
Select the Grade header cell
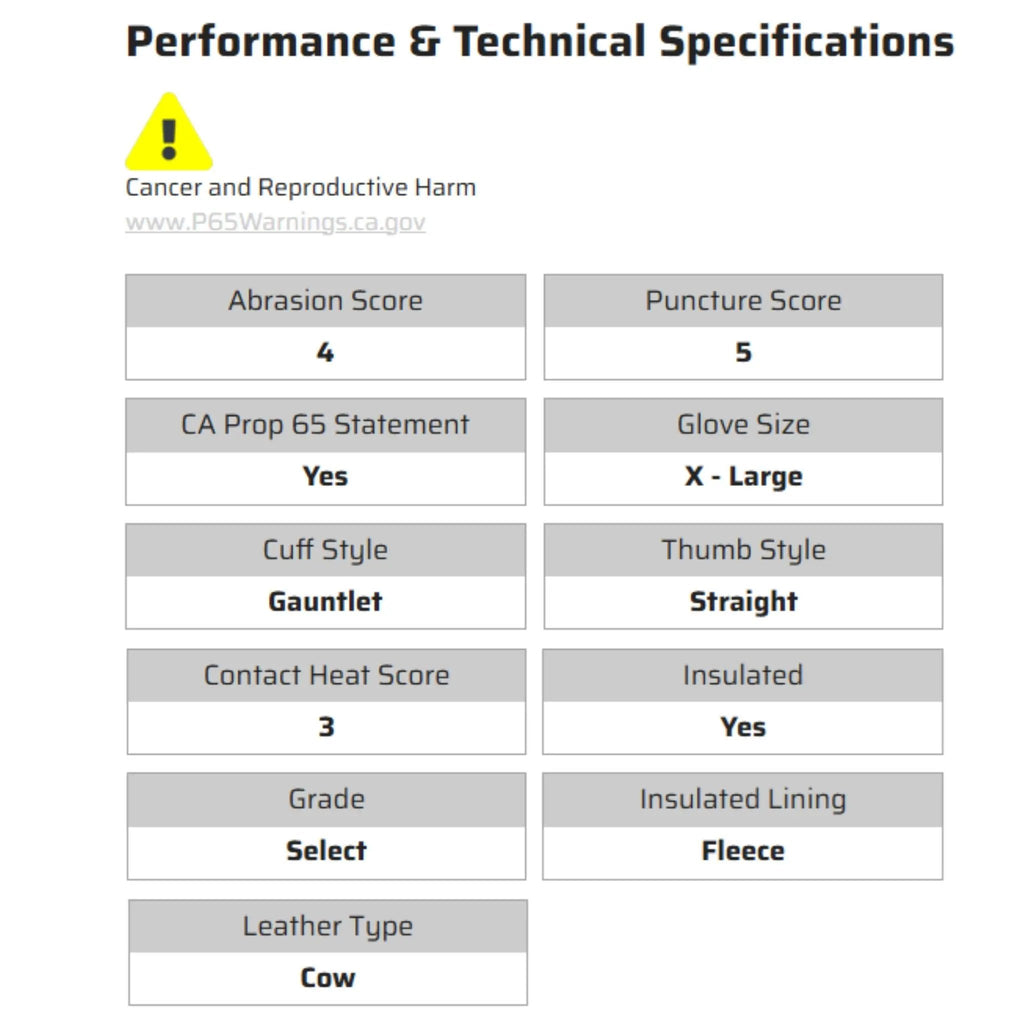coord(326,799)
